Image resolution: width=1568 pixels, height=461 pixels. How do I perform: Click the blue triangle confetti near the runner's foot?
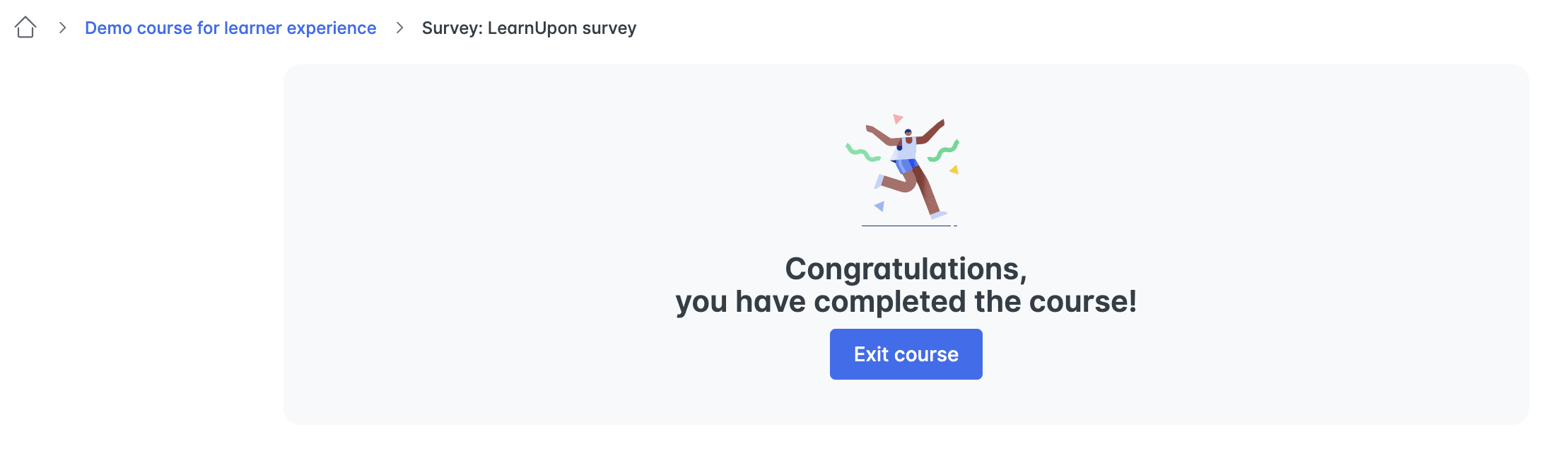[879, 206]
